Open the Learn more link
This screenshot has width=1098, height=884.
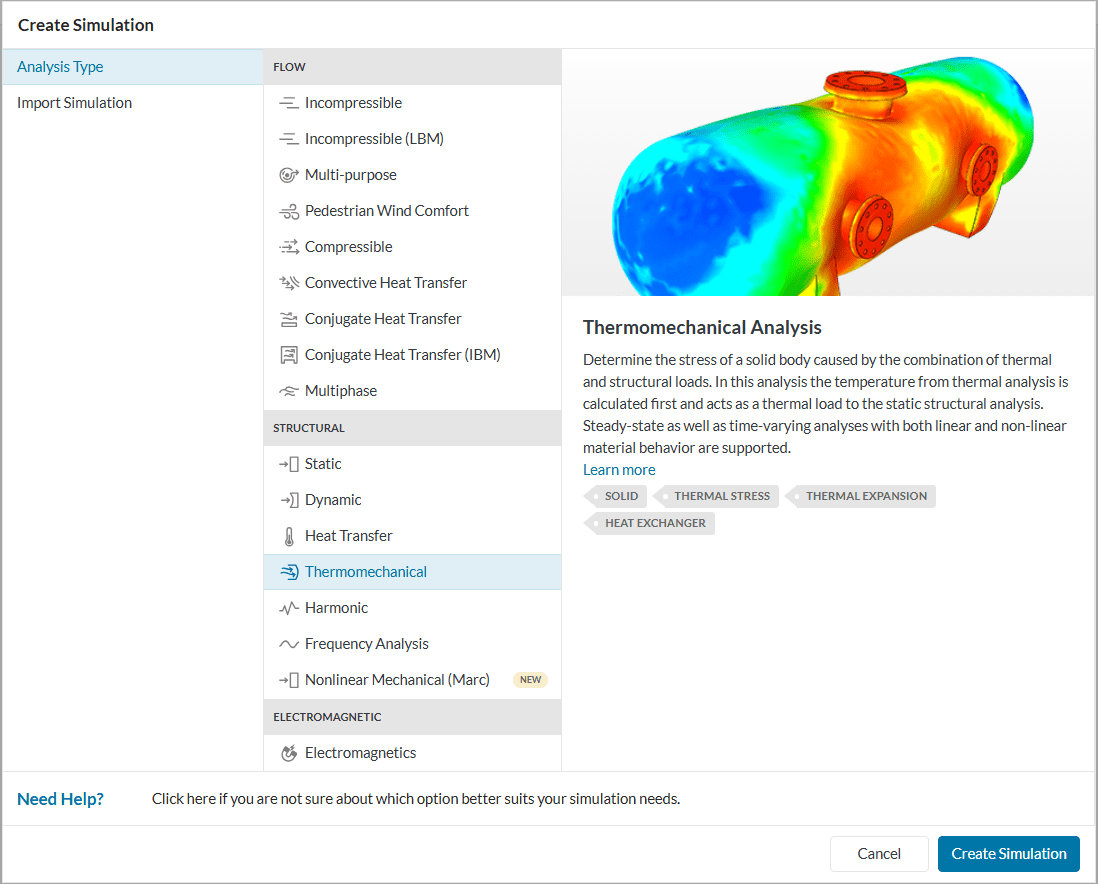(x=619, y=470)
